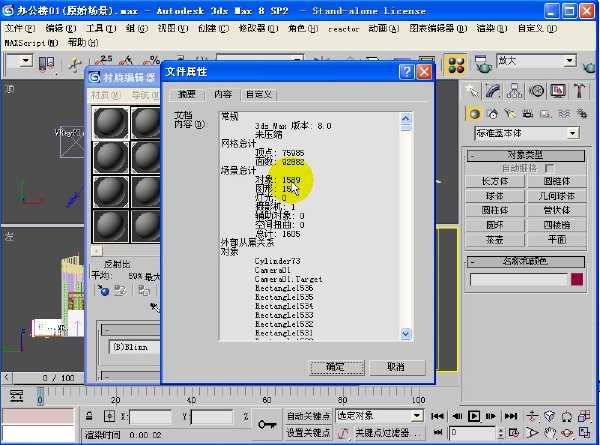This screenshot has height=445, width=600.
Task: Open the Material Editor toolbar icon
Action: 456,65
